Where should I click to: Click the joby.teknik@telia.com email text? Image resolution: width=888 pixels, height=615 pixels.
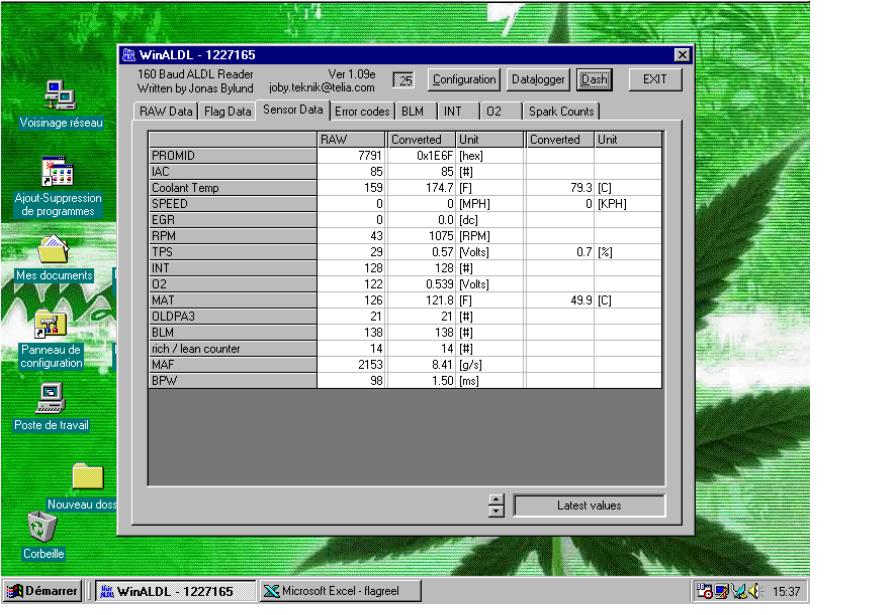click(x=322, y=88)
